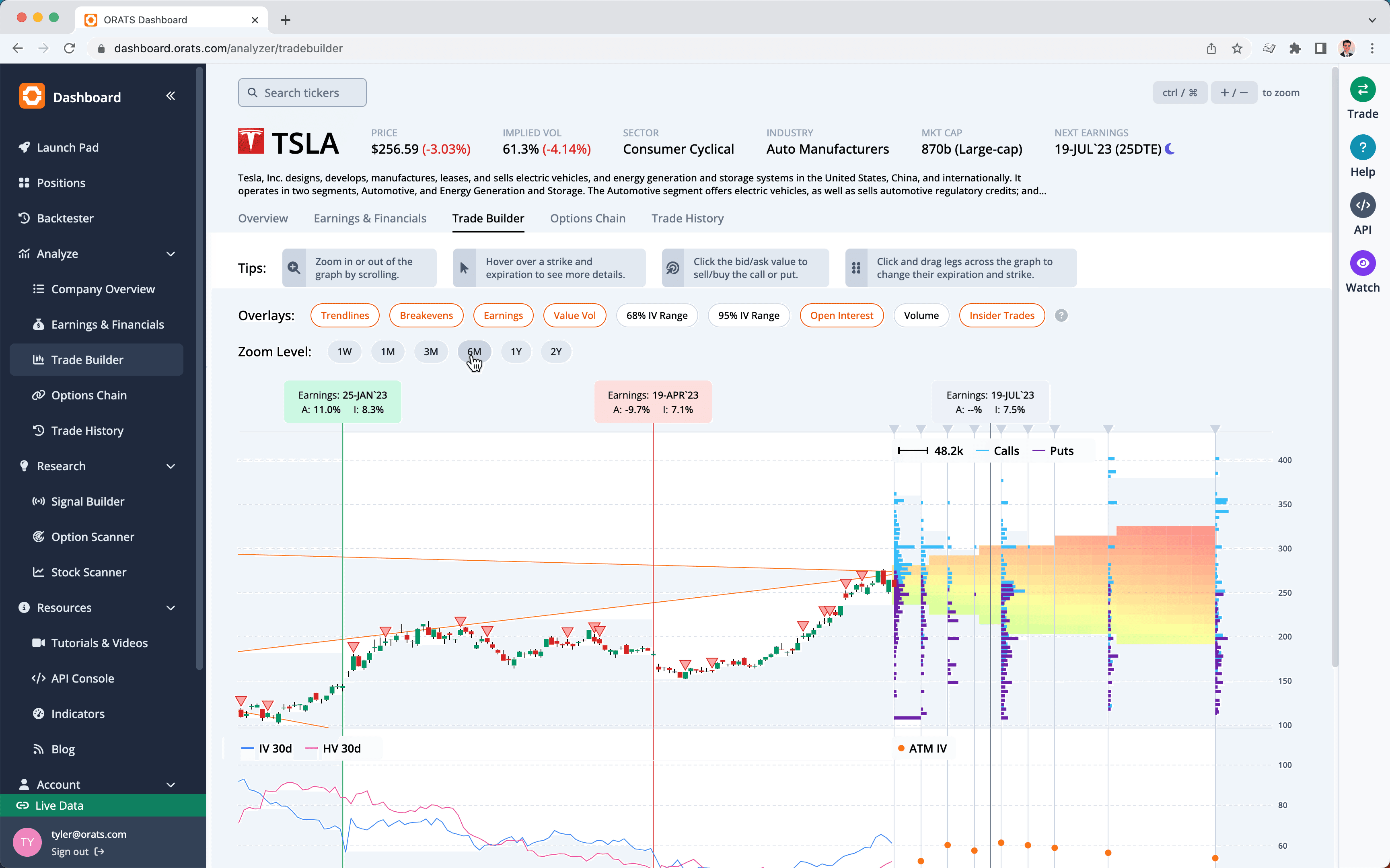Click the green Trade icon button
The width and height of the screenshot is (1390, 868).
(x=1363, y=90)
